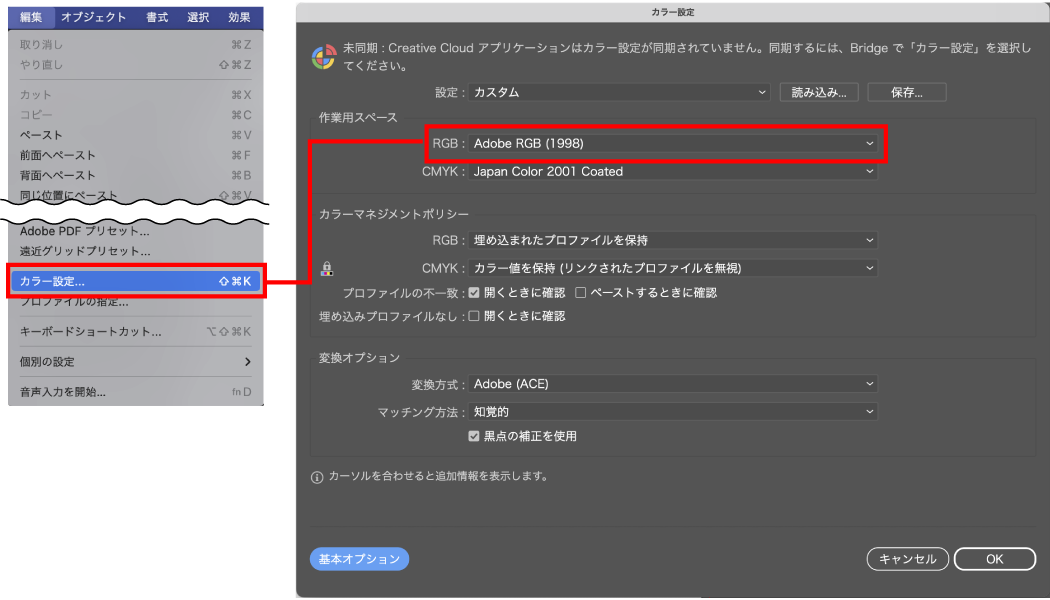Choose 背面へペースト menu item

[x=136, y=175]
